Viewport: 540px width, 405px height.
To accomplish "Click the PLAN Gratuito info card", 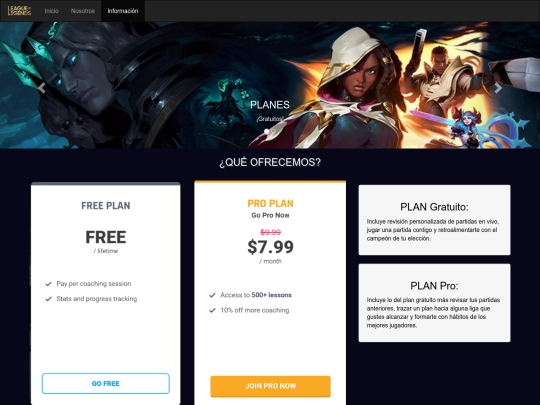I will pyautogui.click(x=434, y=220).
